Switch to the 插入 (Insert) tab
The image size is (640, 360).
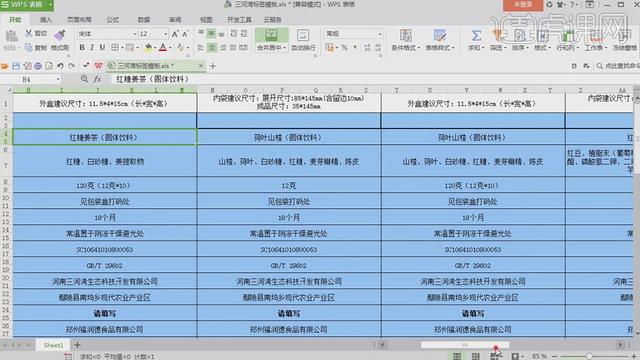tap(46, 20)
